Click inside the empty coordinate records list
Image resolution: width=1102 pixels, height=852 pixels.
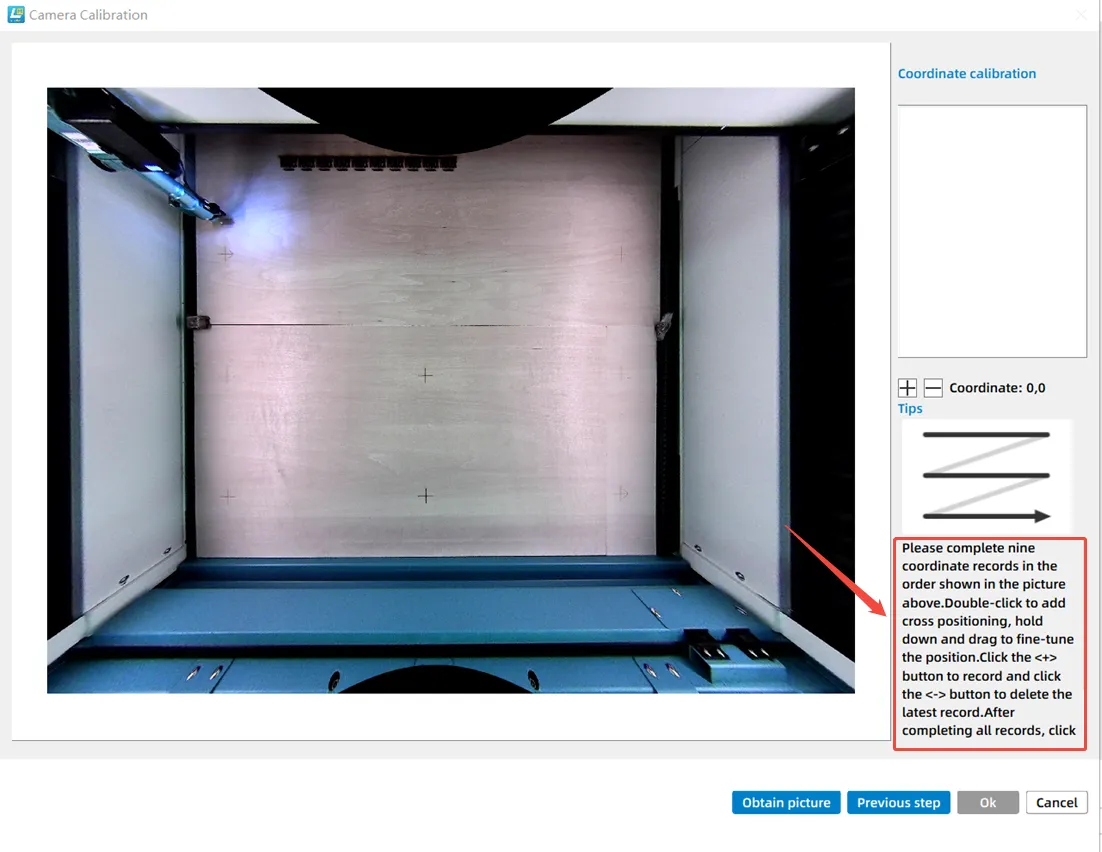991,231
